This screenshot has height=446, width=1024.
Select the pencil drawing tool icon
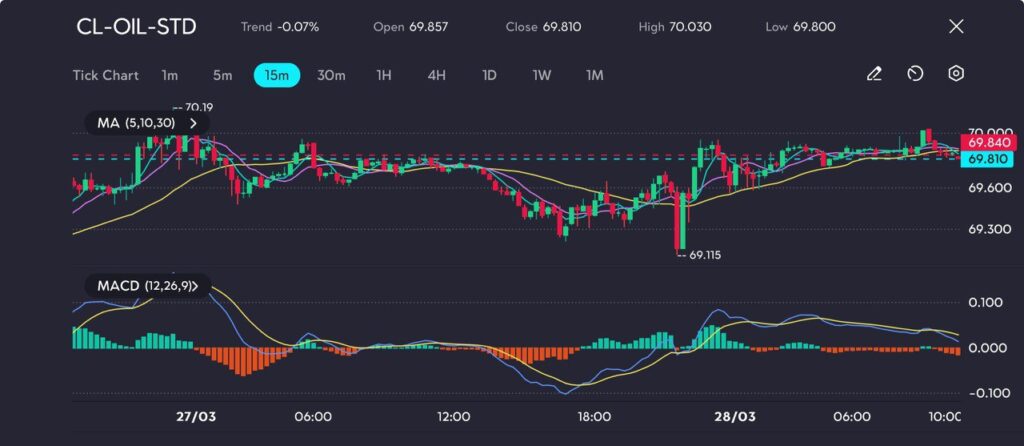(874, 74)
